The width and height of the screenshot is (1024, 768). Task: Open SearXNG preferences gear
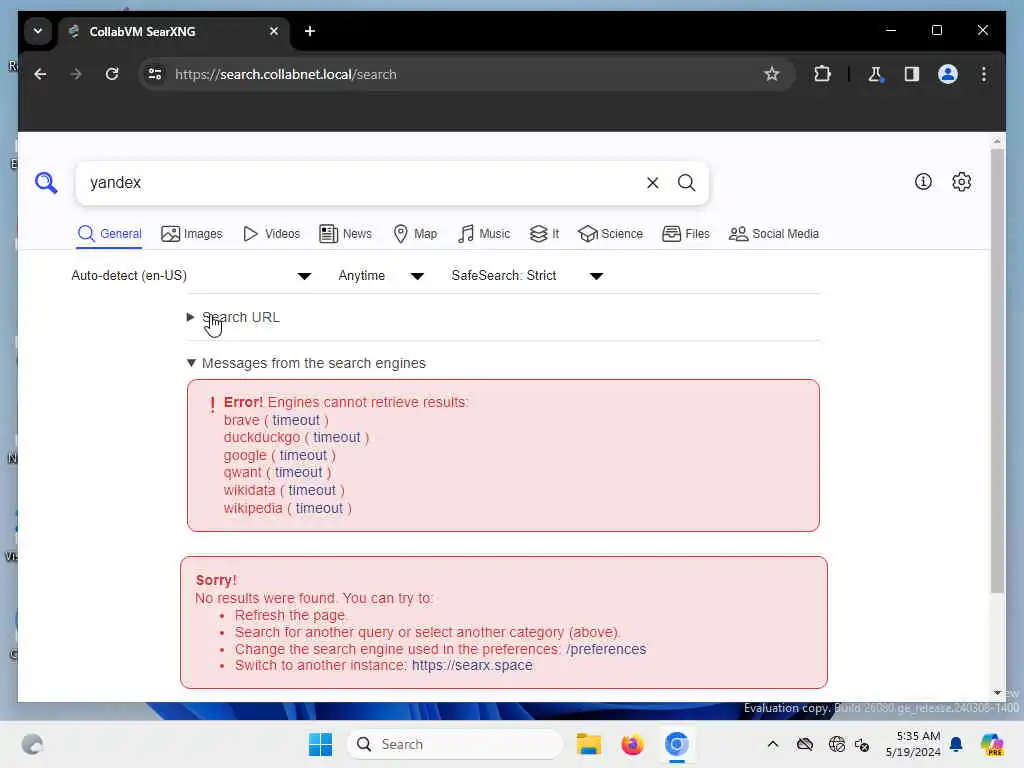tap(961, 182)
